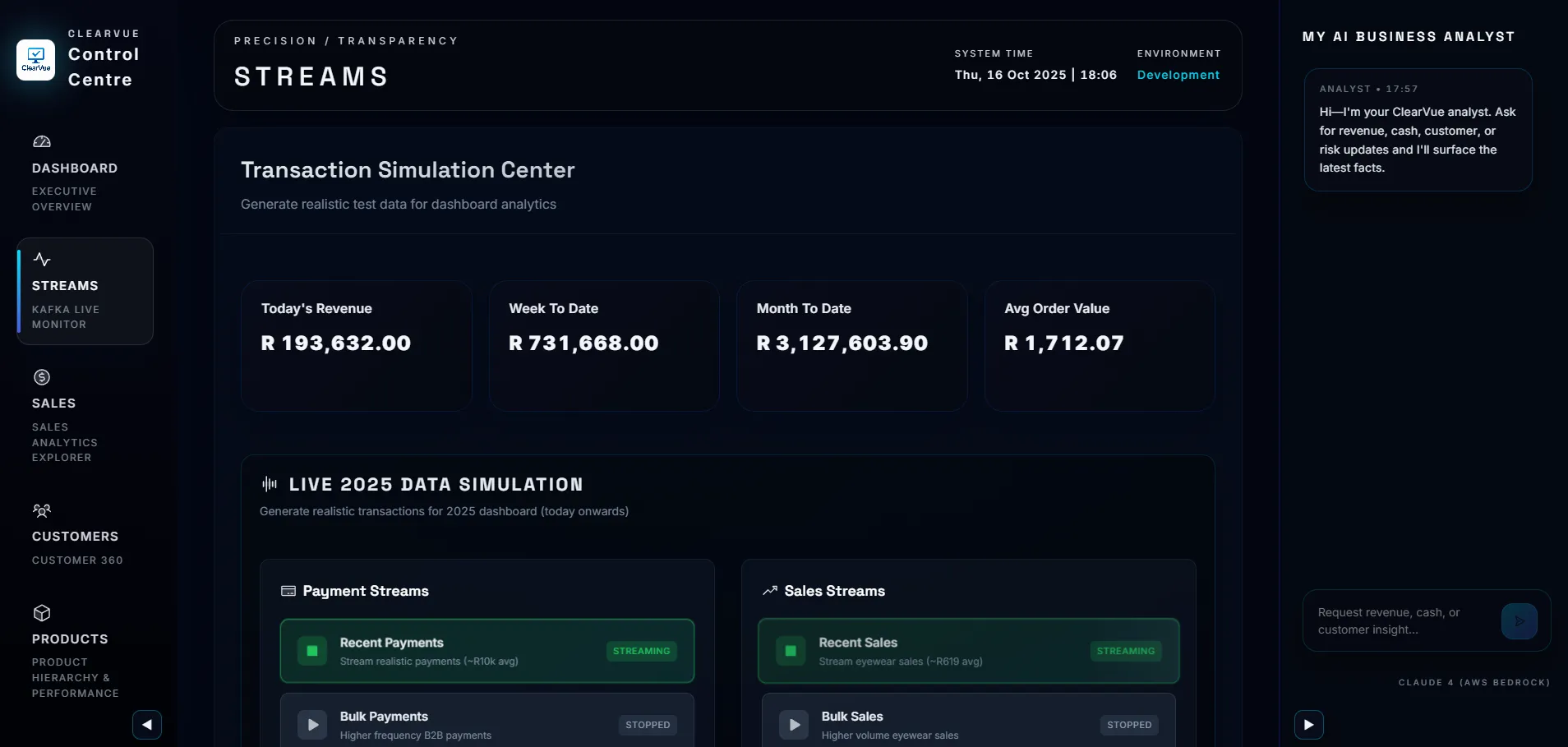Click the Claude 4 (AWS Bedrock) label
1568x747 pixels.
pyautogui.click(x=1474, y=683)
